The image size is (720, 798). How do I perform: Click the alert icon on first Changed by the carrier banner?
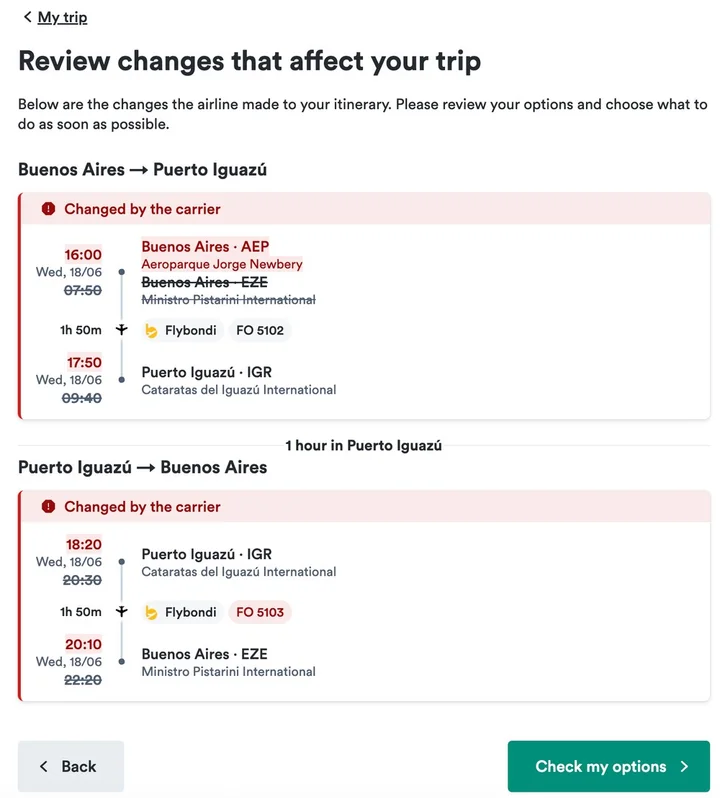pyautogui.click(x=48, y=209)
